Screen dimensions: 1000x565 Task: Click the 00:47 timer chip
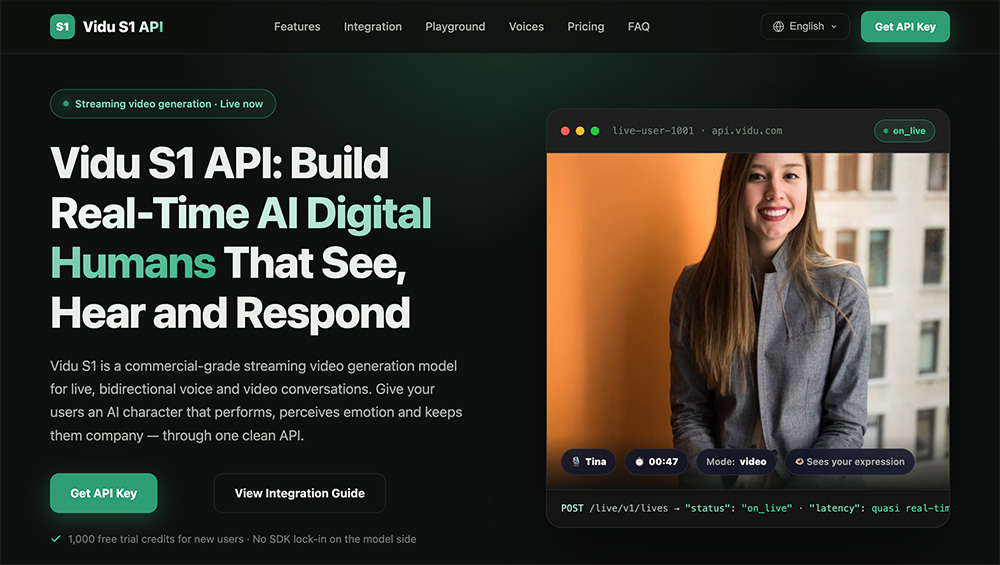(656, 462)
